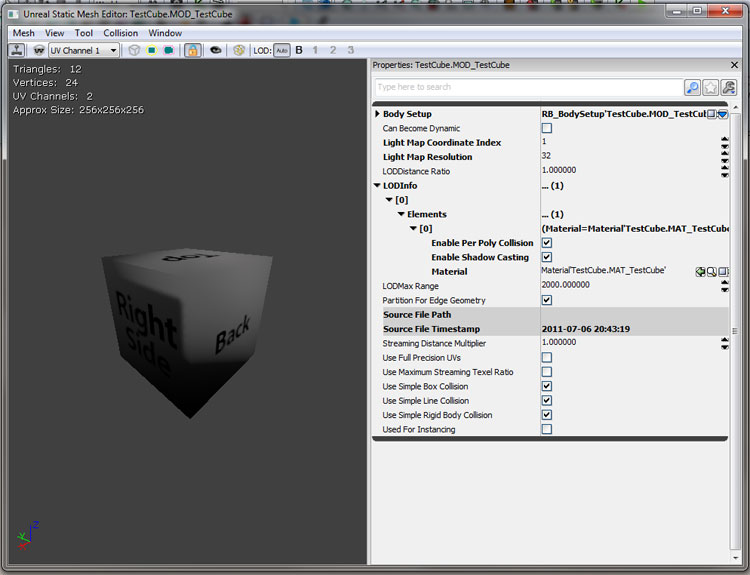Click the properties search input field
750x575 pixels.
pyautogui.click(x=529, y=87)
